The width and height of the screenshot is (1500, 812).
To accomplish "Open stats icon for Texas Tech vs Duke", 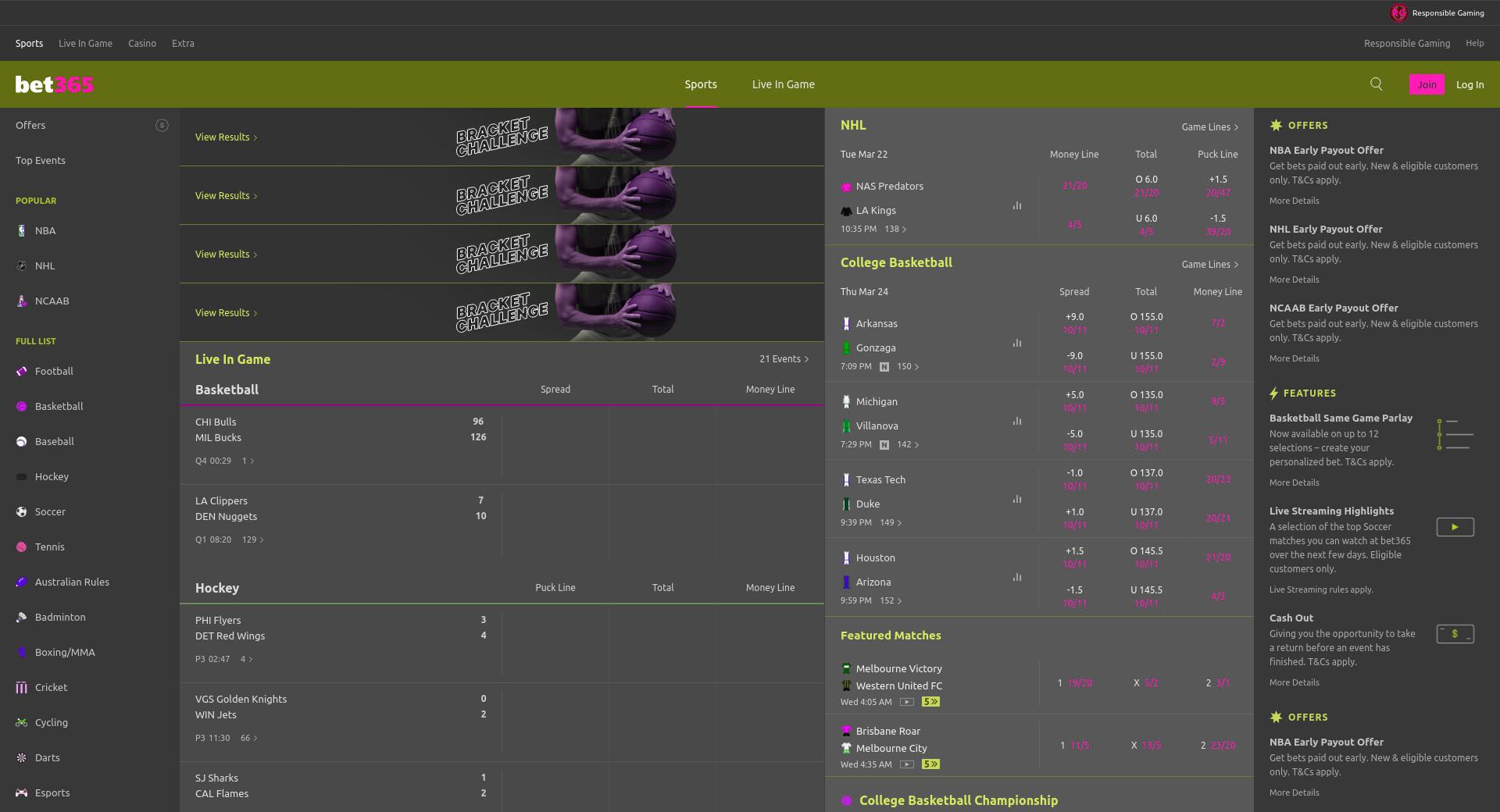I will click(1017, 499).
